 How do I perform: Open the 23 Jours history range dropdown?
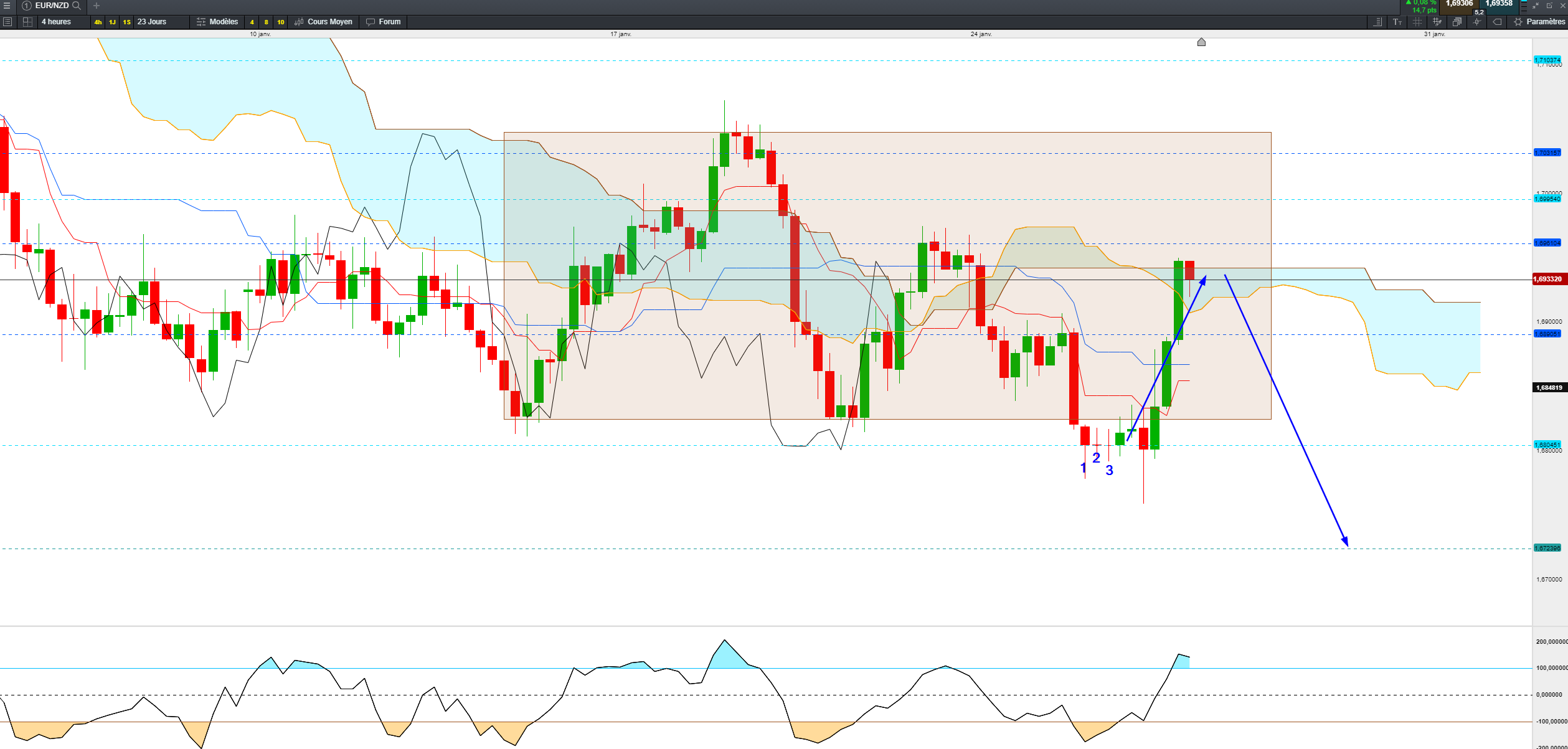click(x=161, y=22)
